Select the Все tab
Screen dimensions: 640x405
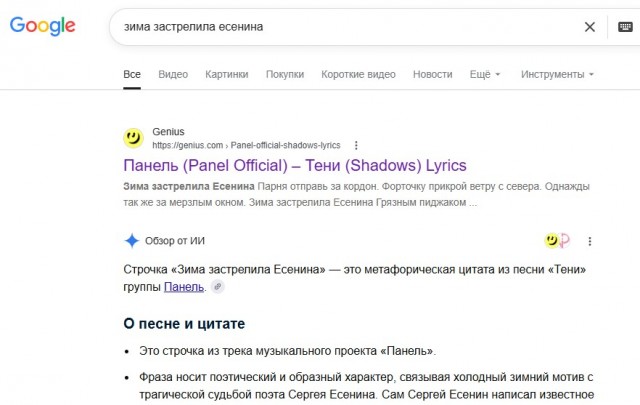(x=132, y=74)
